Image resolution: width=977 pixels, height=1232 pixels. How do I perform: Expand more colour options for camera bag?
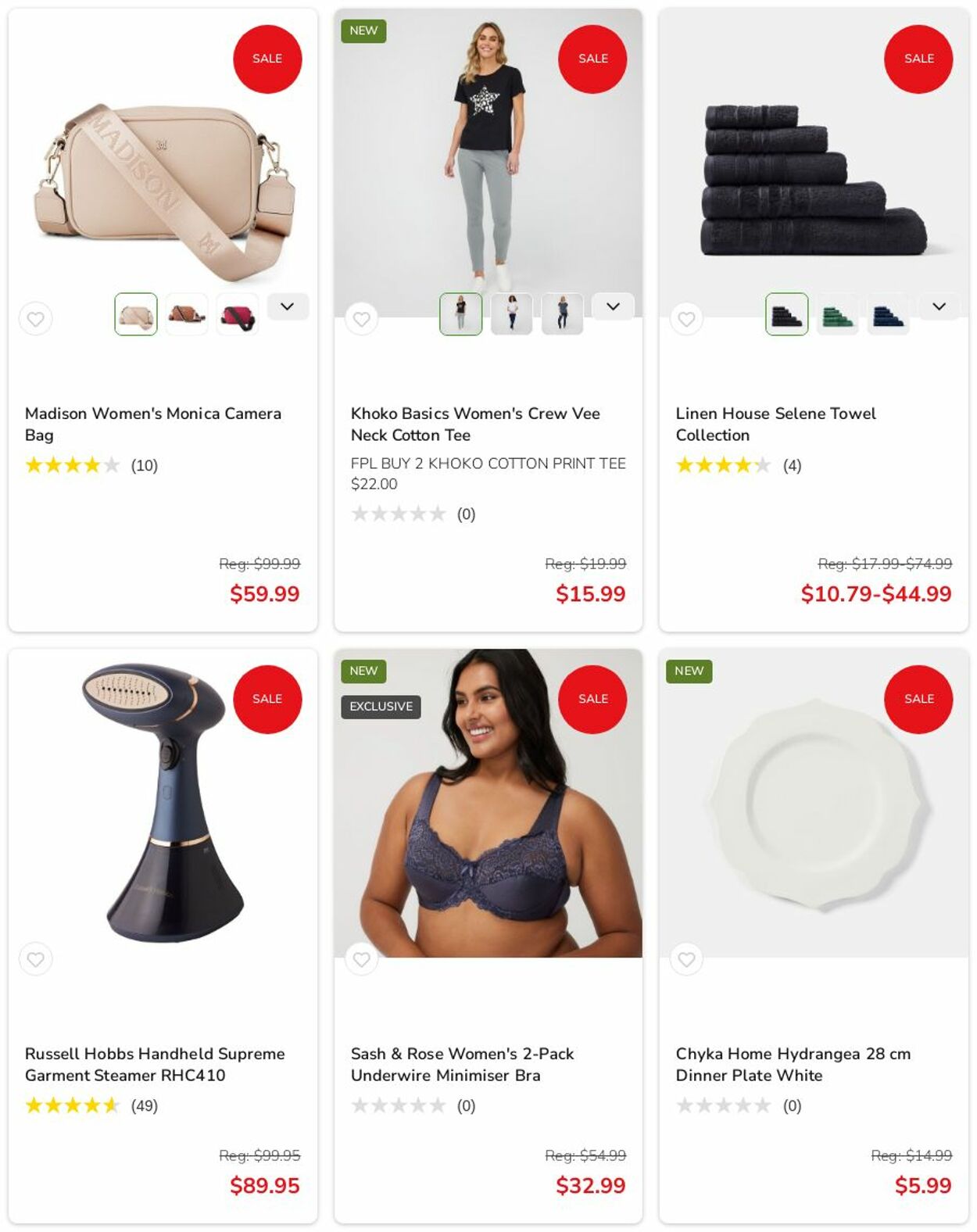tap(288, 306)
